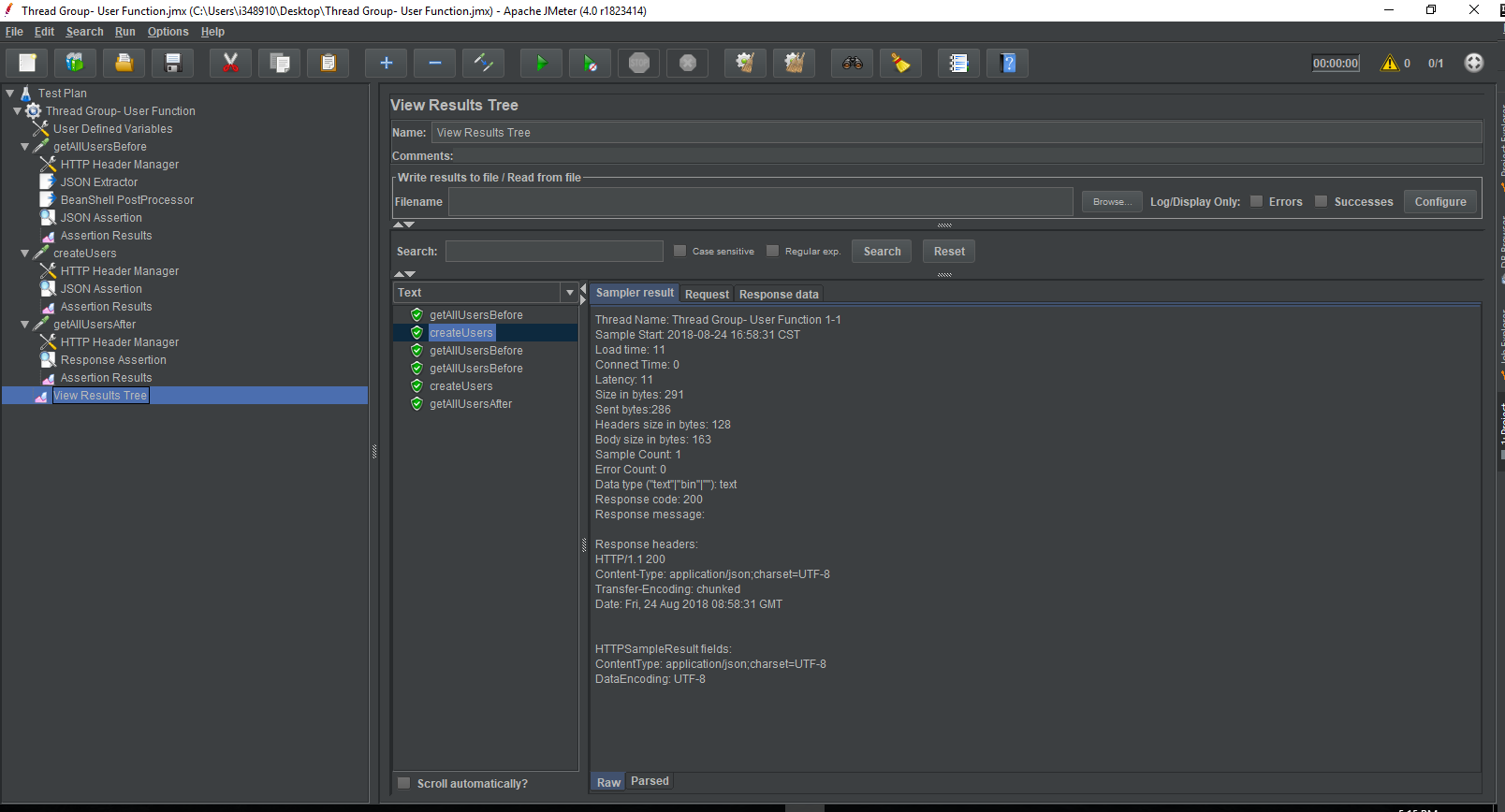The height and width of the screenshot is (812, 1505).
Task: Click the Filename input field
Action: tap(760, 201)
